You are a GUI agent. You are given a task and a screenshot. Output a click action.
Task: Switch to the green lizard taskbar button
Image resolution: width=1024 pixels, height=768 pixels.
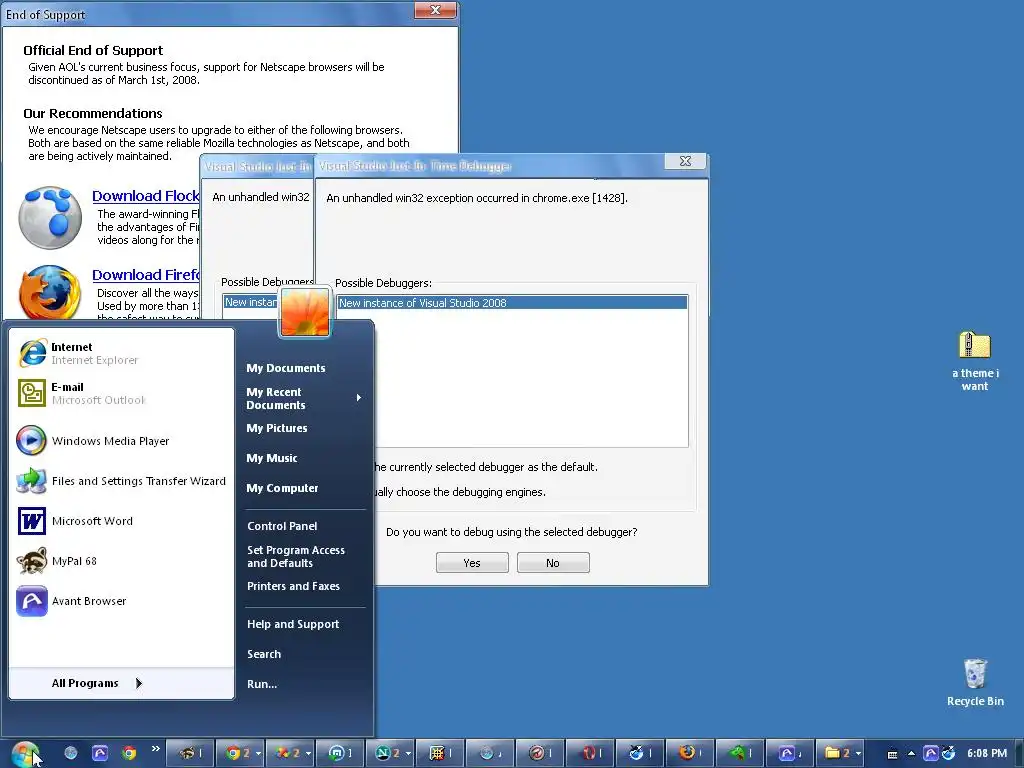pyautogui.click(x=740, y=753)
